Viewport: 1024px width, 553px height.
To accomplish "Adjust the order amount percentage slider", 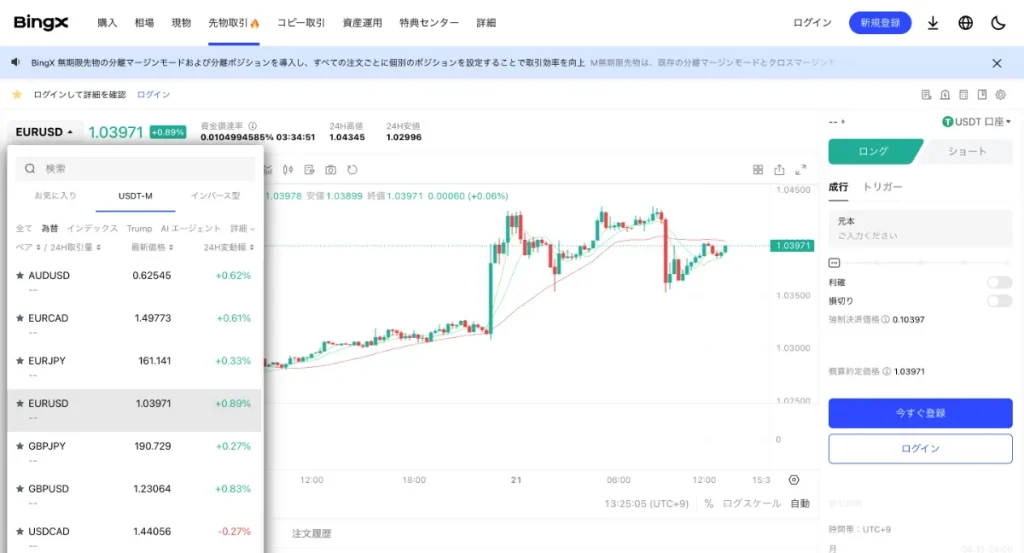I will click(921, 262).
